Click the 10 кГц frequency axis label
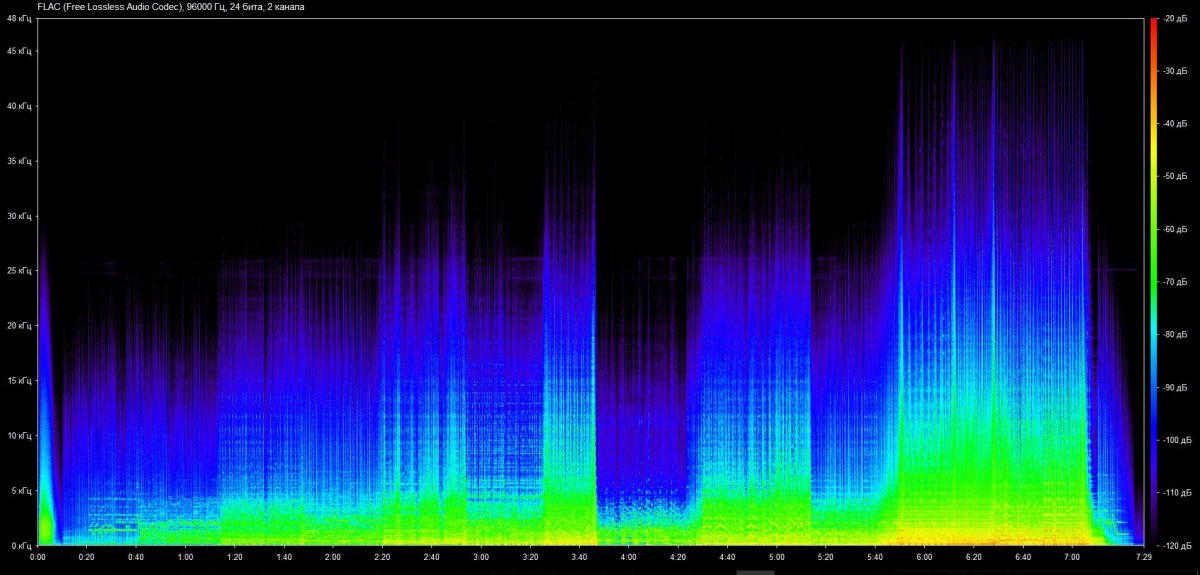1200x575 pixels. tap(17, 436)
